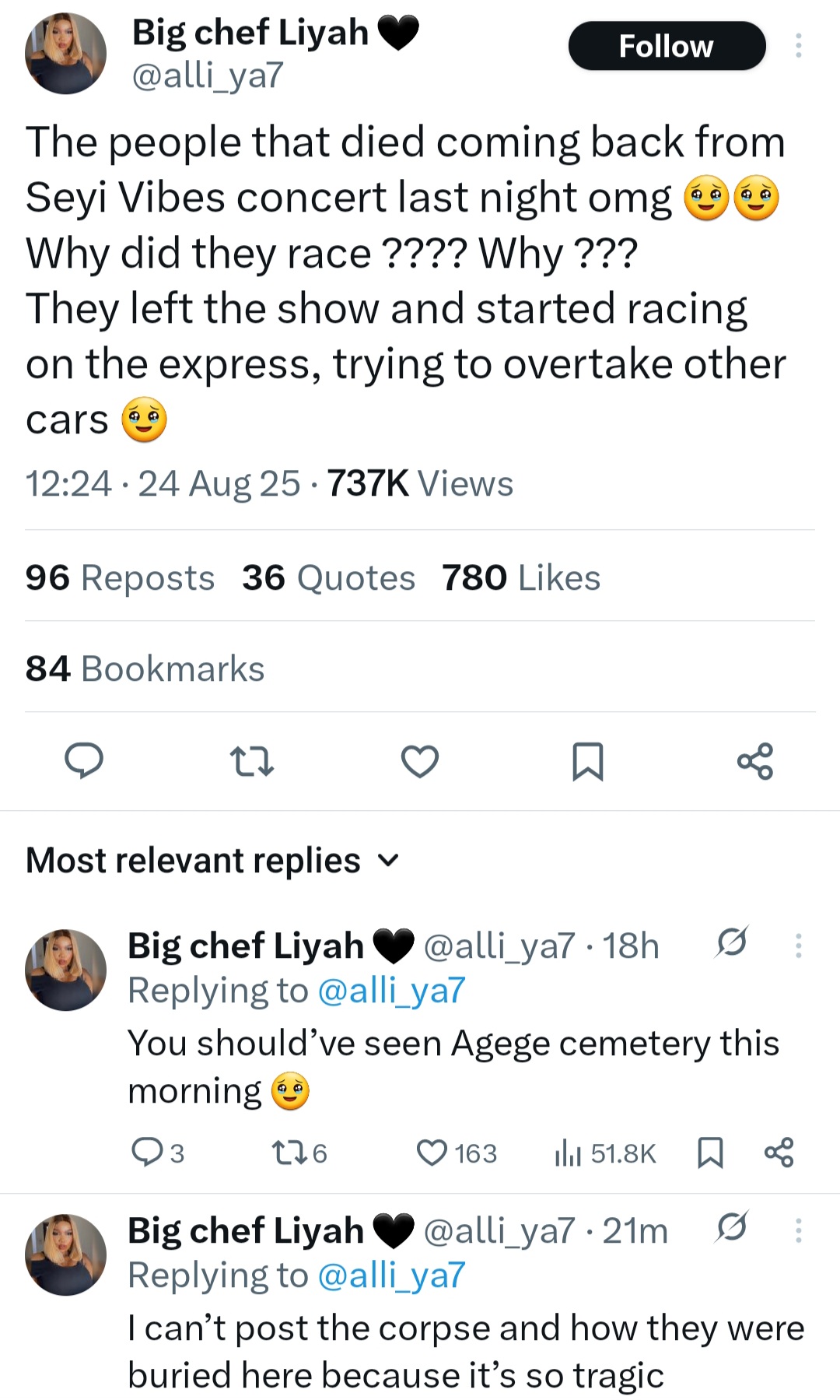The height and width of the screenshot is (1400, 840).
Task: Open more options for main post
Action: point(798,46)
